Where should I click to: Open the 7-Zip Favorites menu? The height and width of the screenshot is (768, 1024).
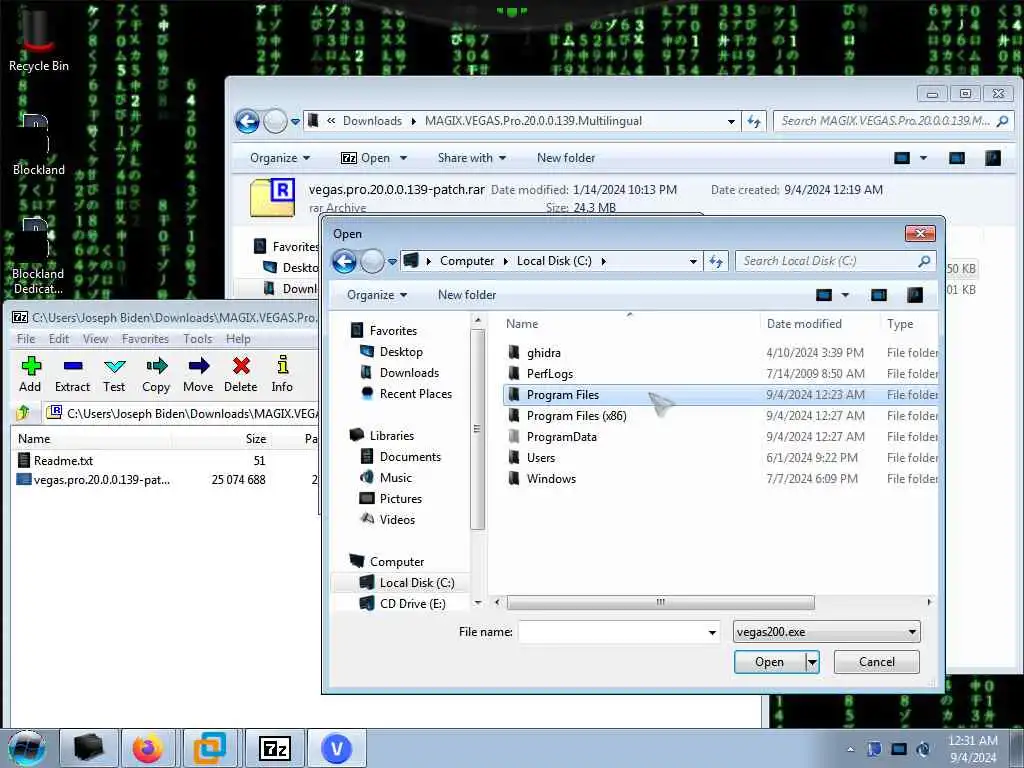tap(145, 338)
